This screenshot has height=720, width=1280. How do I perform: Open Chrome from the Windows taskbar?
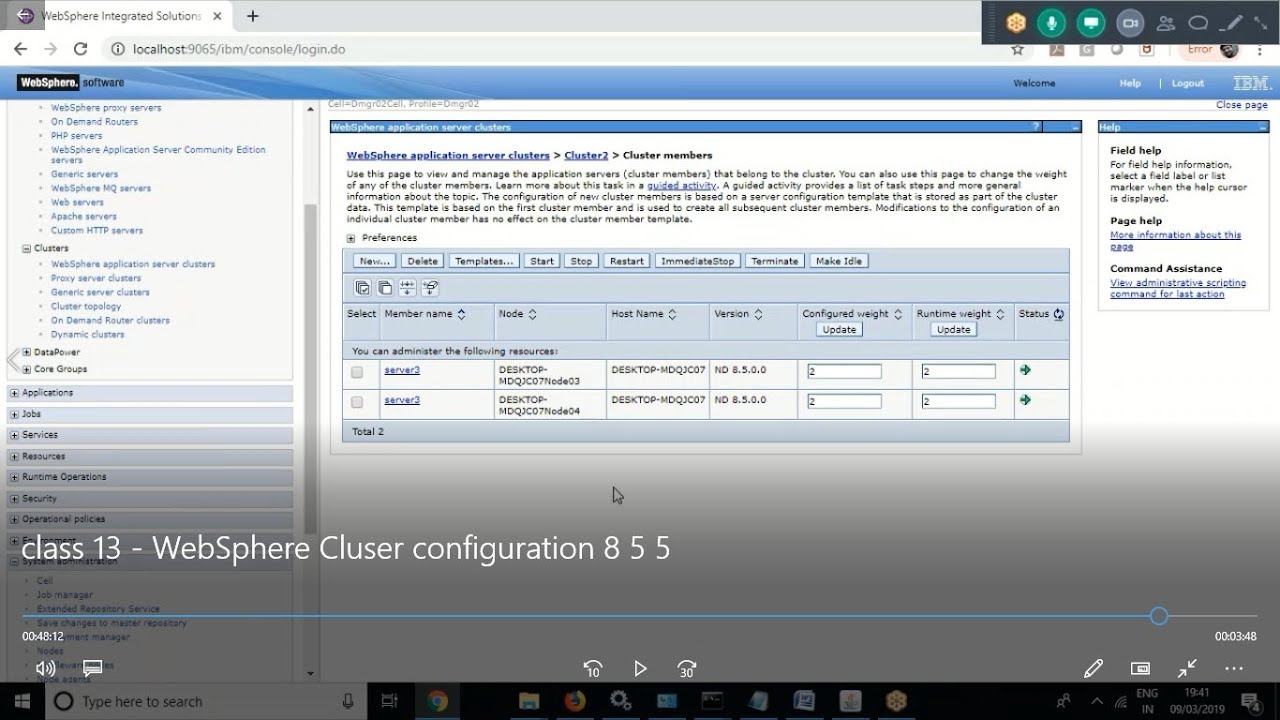(x=437, y=701)
